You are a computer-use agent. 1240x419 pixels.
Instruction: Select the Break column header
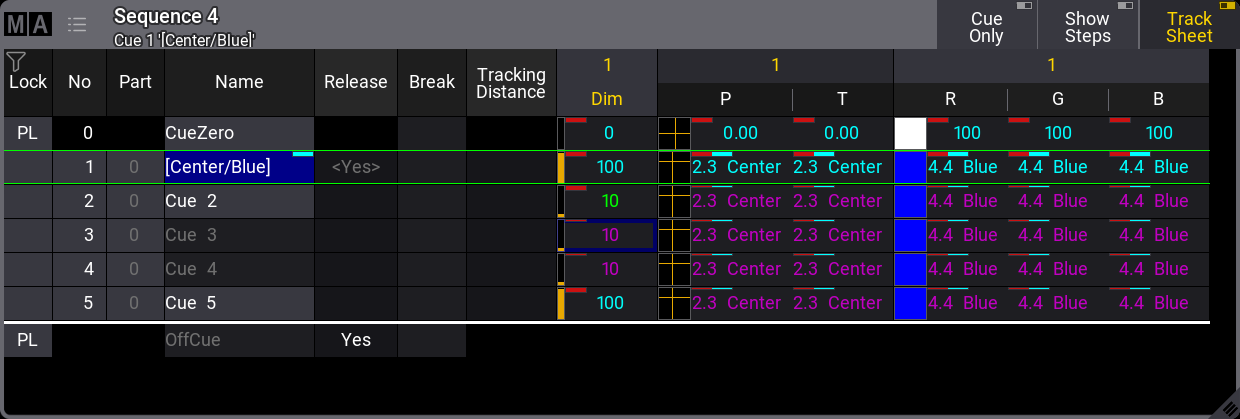point(432,82)
